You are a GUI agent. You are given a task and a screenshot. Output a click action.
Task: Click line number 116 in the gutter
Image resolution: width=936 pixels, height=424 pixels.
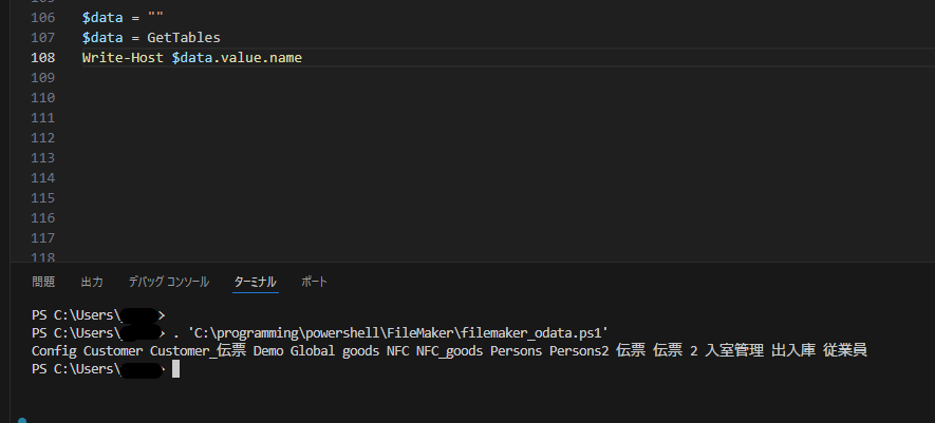coord(44,218)
